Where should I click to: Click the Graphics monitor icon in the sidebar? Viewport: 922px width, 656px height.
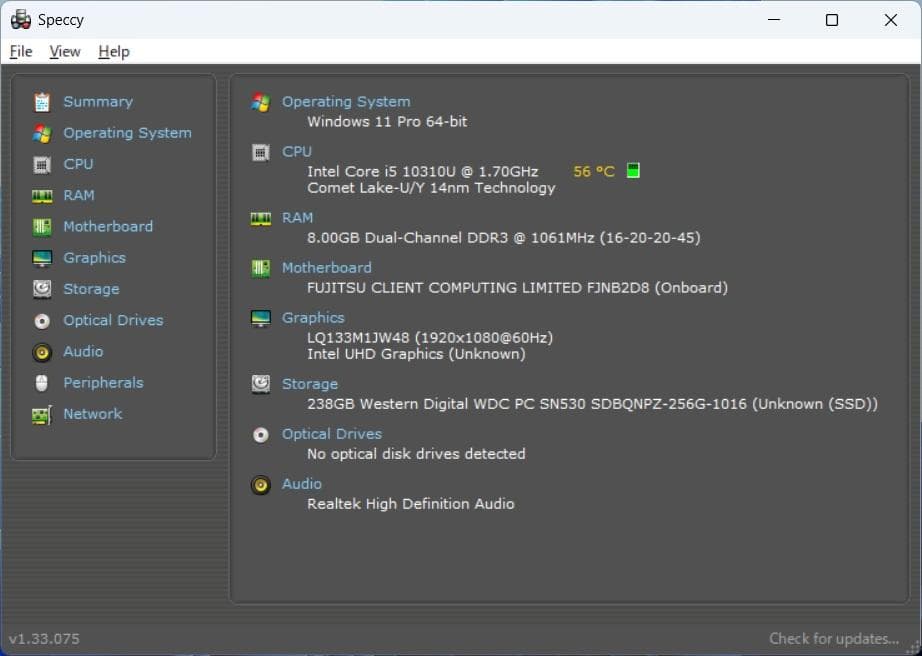41,257
